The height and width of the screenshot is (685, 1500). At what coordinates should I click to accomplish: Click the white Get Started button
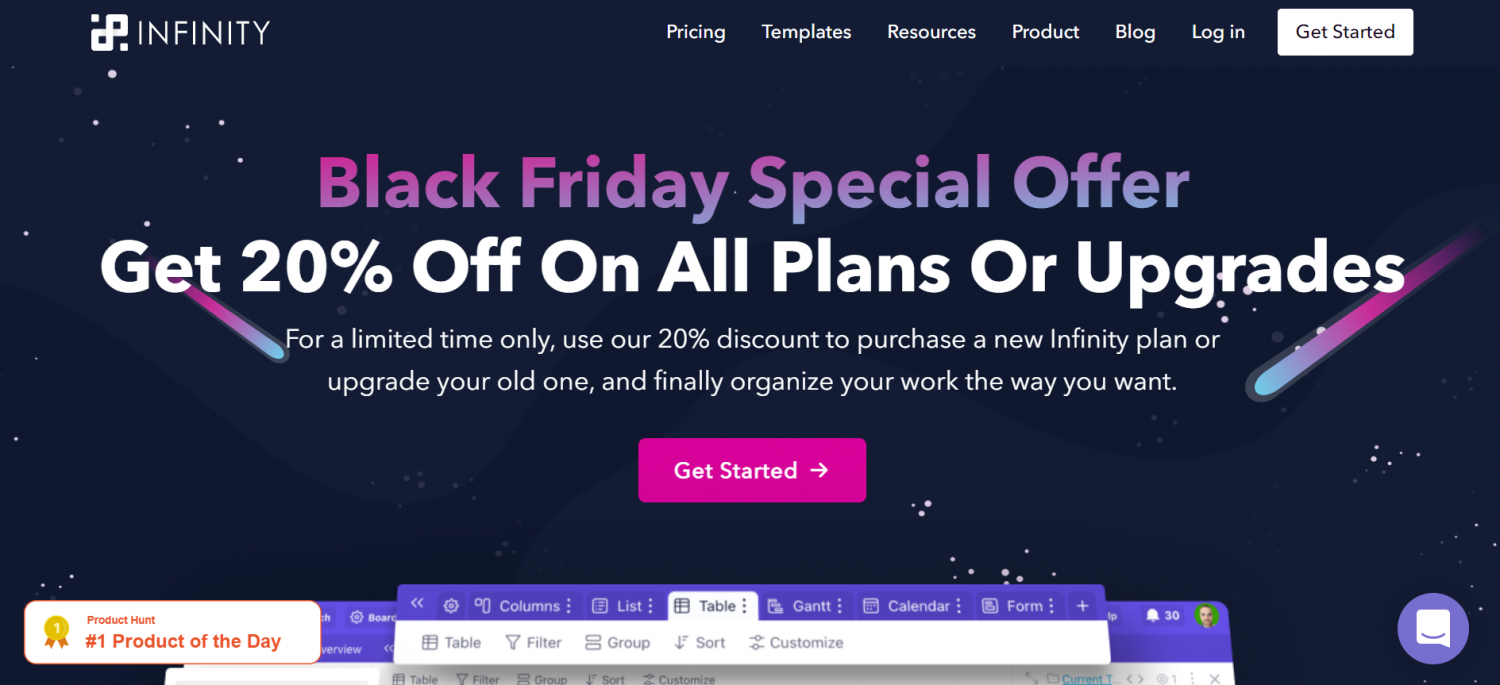(x=1345, y=32)
